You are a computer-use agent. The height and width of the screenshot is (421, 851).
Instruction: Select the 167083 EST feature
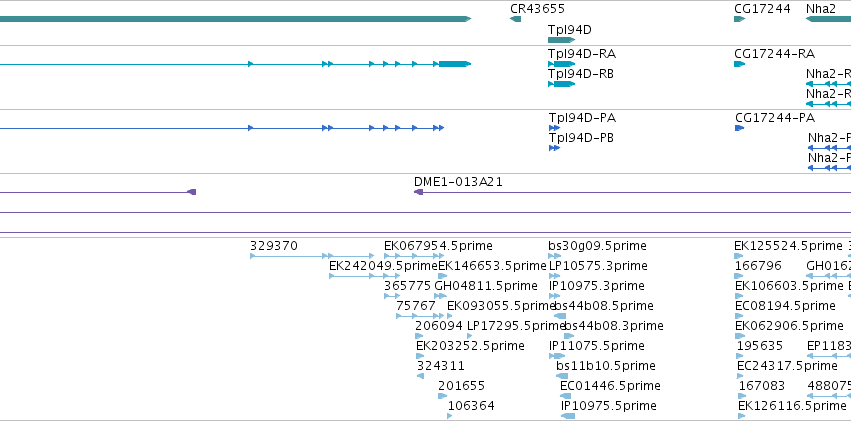(x=742, y=396)
